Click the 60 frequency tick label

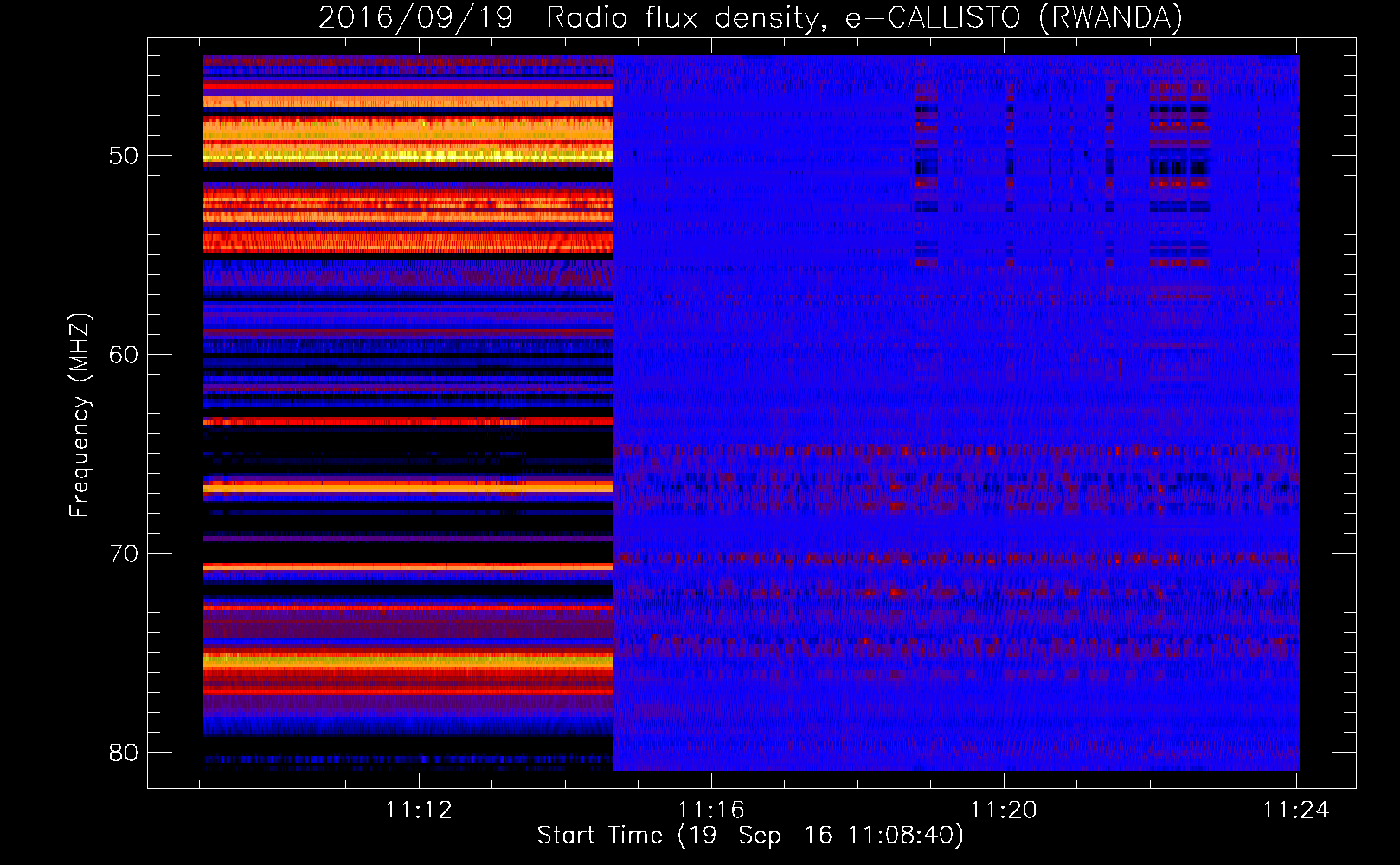(124, 355)
